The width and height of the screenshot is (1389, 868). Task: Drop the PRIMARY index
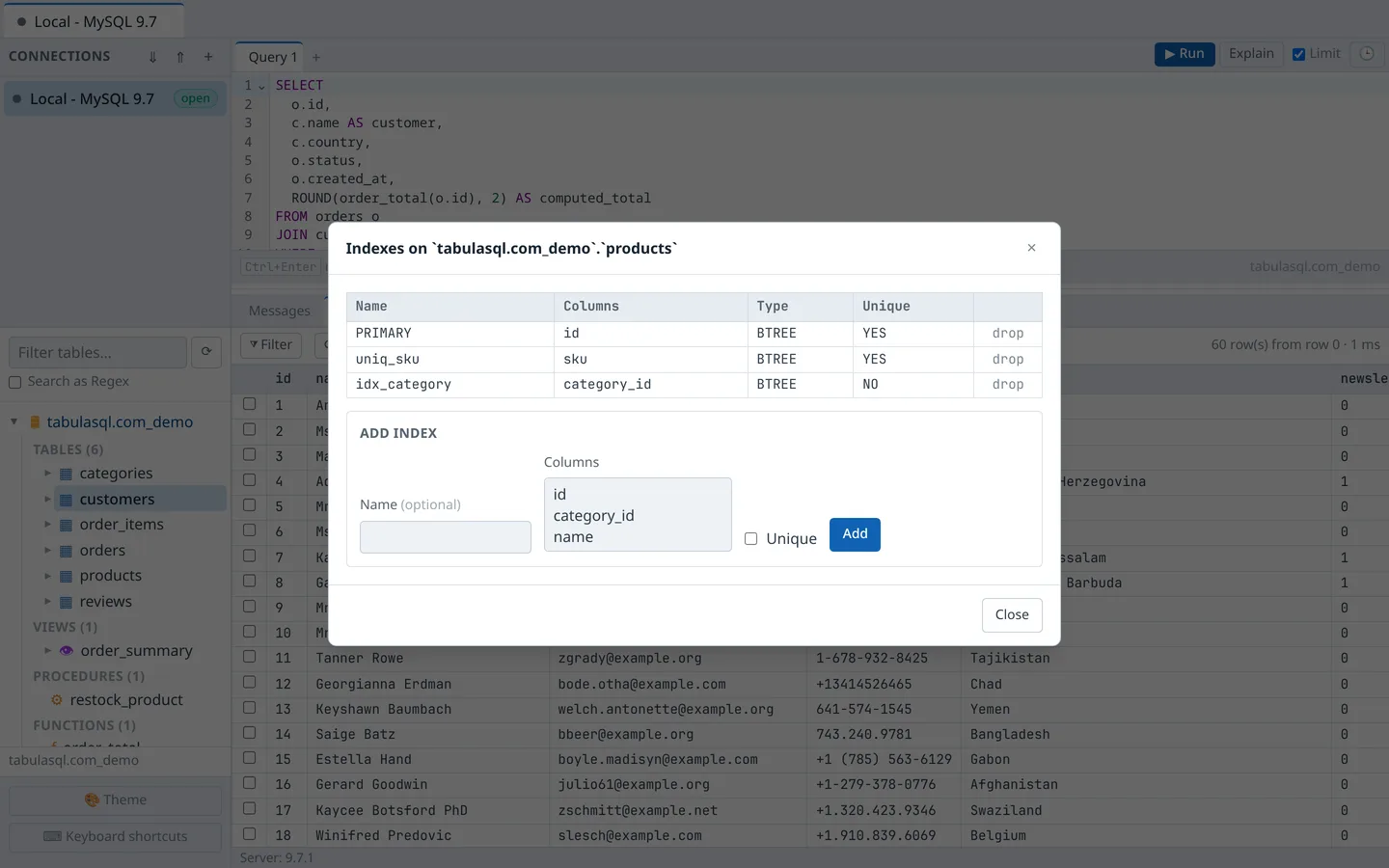[1008, 334]
